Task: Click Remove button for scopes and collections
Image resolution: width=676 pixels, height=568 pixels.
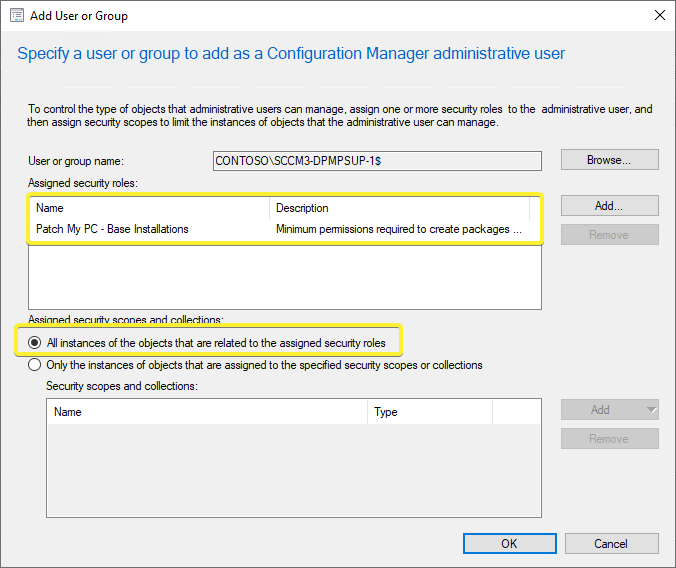Action: click(x=610, y=439)
